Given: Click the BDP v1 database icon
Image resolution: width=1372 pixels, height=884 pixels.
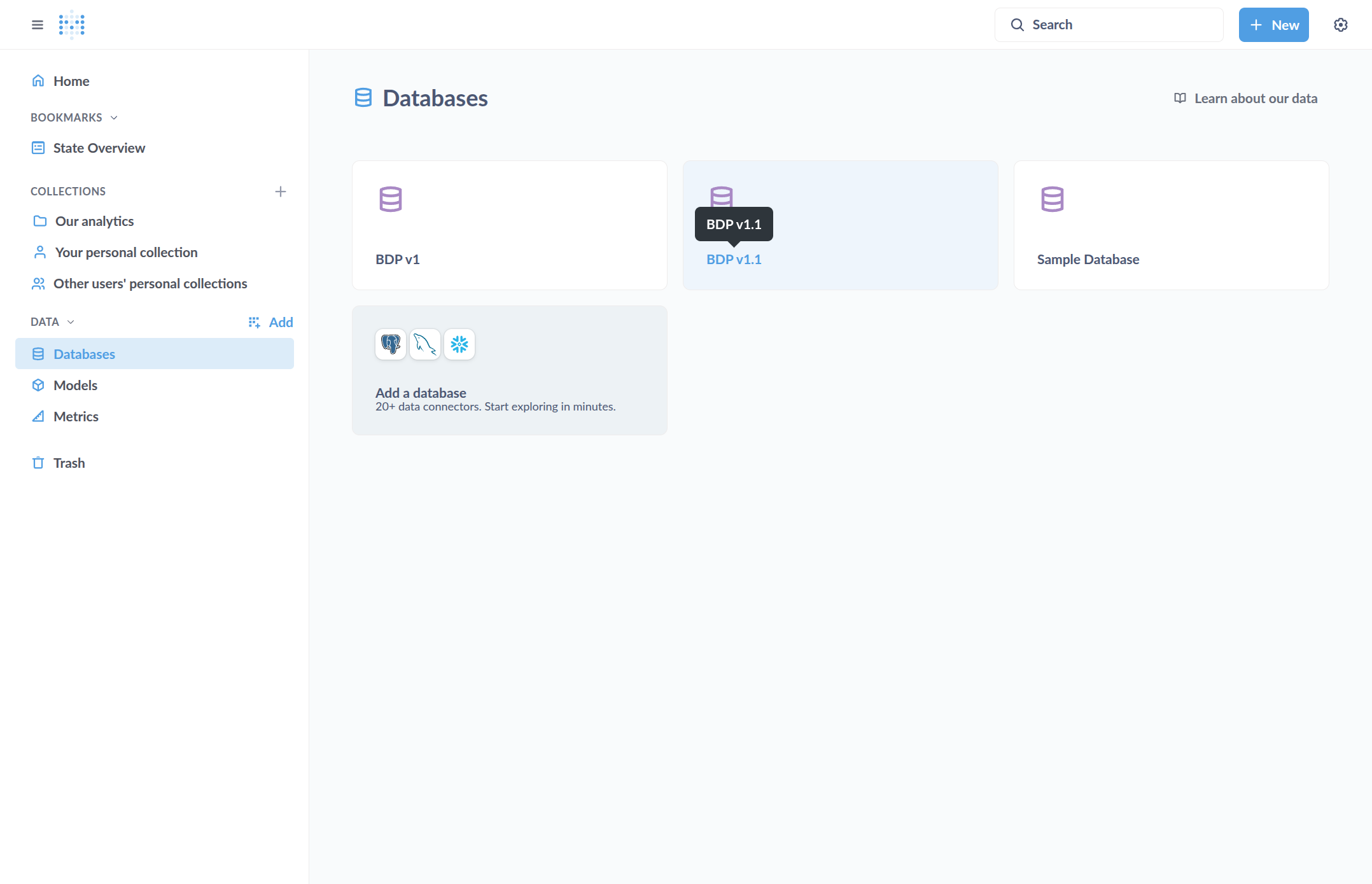Looking at the screenshot, I should (391, 199).
